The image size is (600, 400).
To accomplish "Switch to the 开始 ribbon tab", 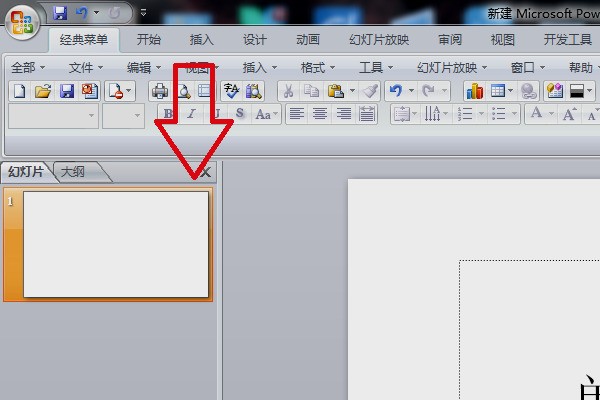I will [x=149, y=39].
